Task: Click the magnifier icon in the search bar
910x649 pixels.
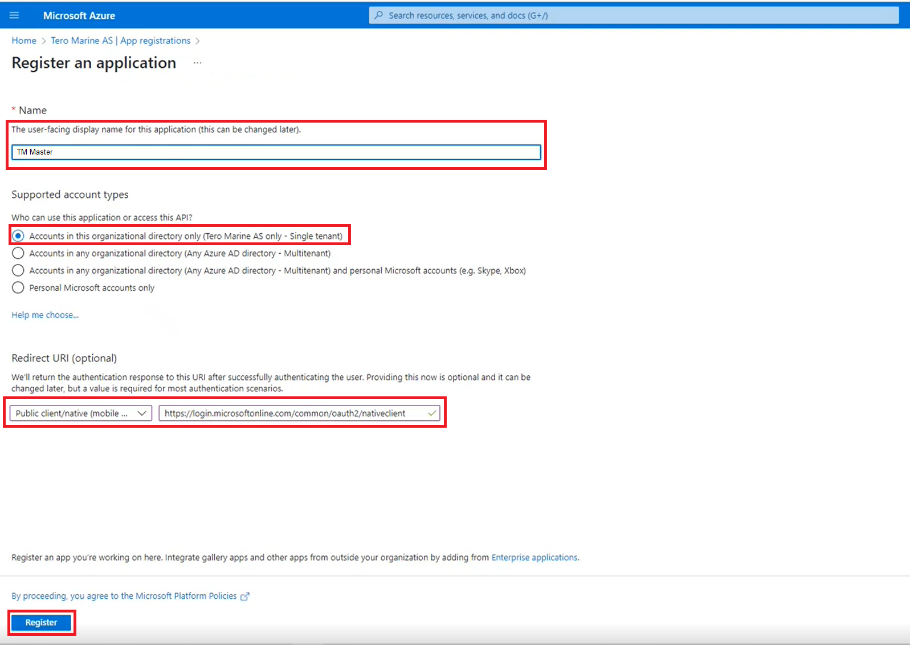Action: 378,16
